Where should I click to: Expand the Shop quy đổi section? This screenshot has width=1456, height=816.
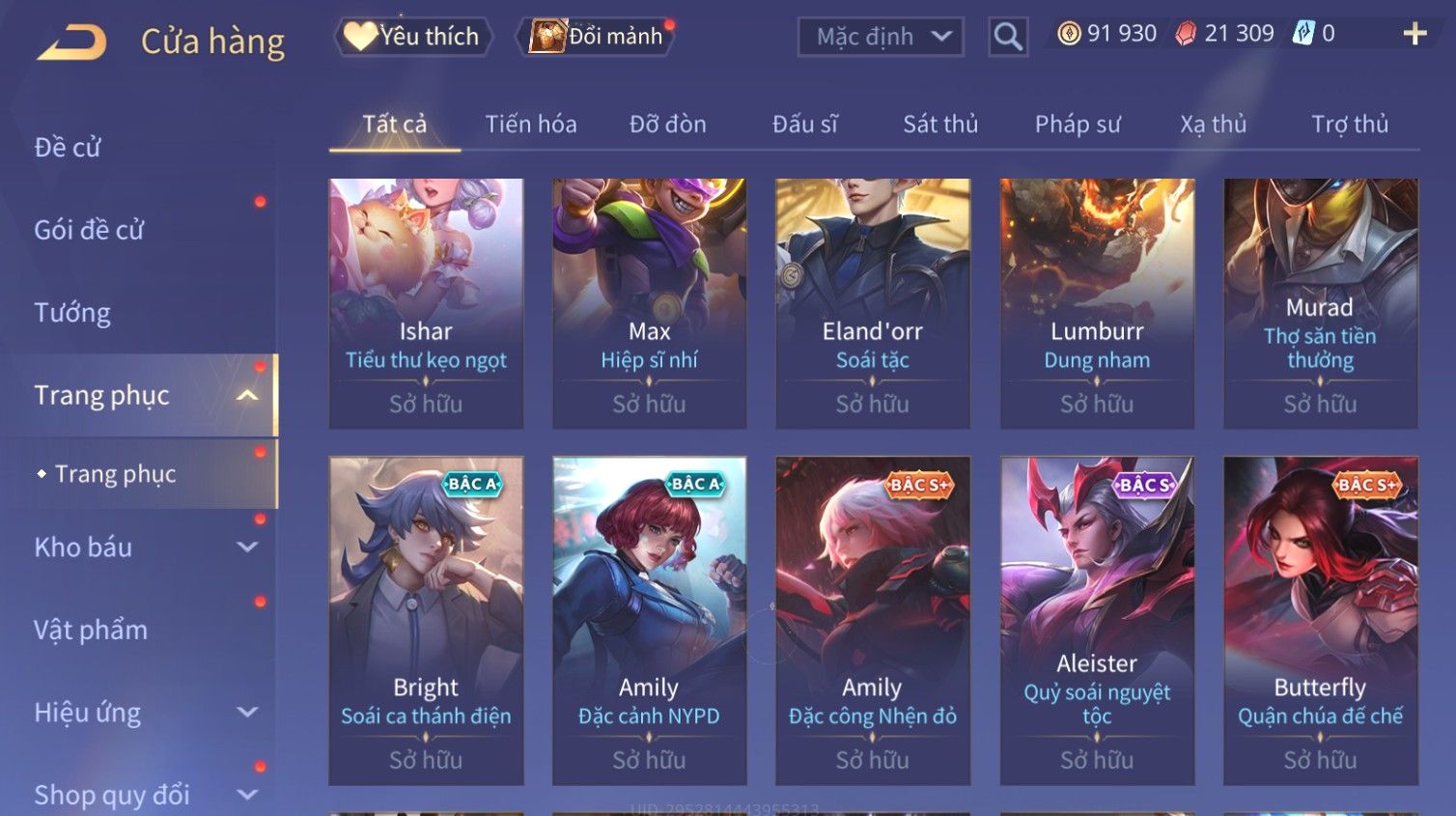pyautogui.click(x=247, y=795)
